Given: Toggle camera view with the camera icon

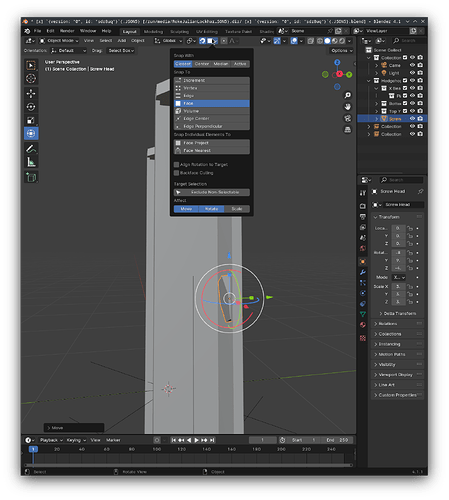Looking at the screenshot, I should 347,118.
